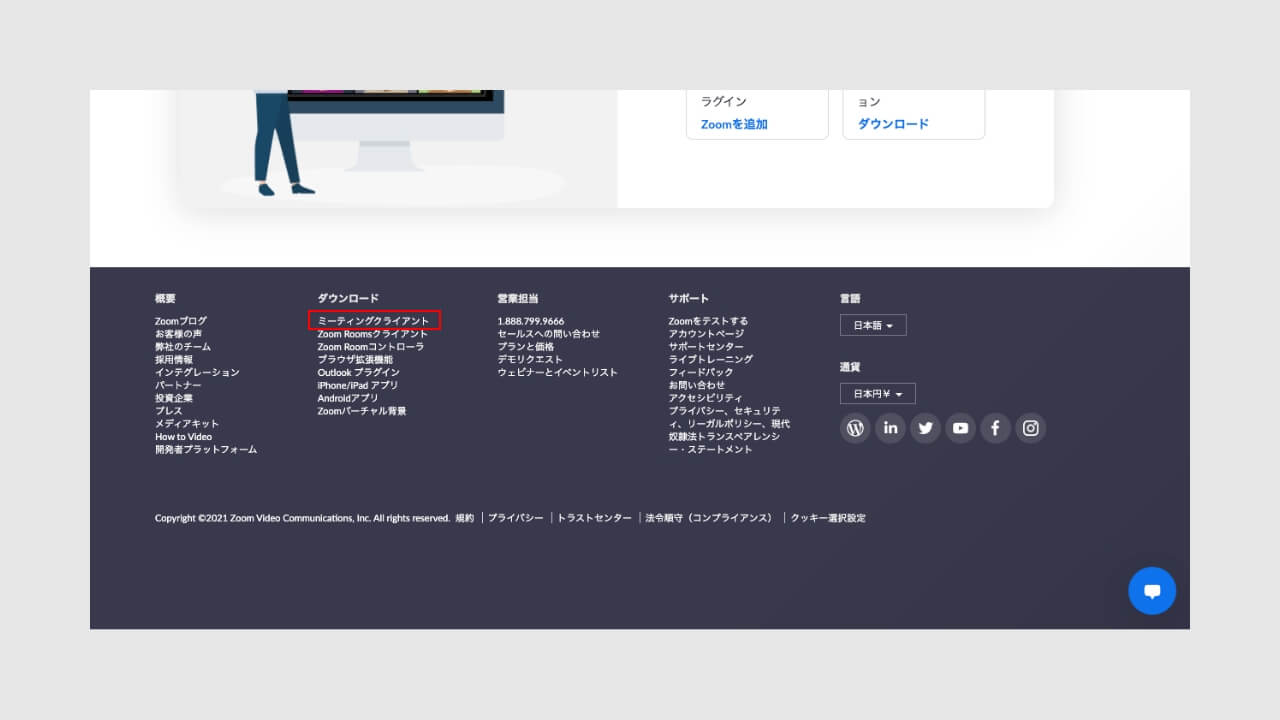Click the blue ダウンロード card link
This screenshot has height=720, width=1280.
[893, 124]
